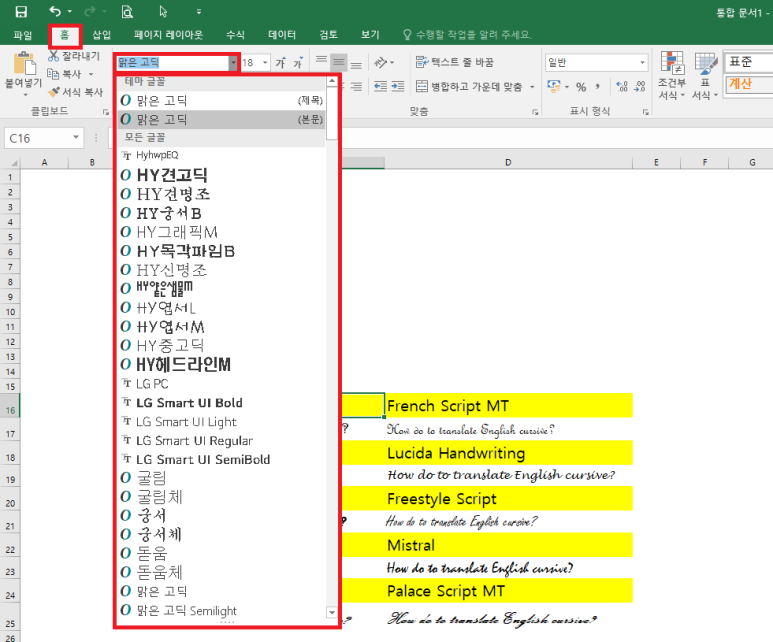Toggle the middle align icon

339,62
